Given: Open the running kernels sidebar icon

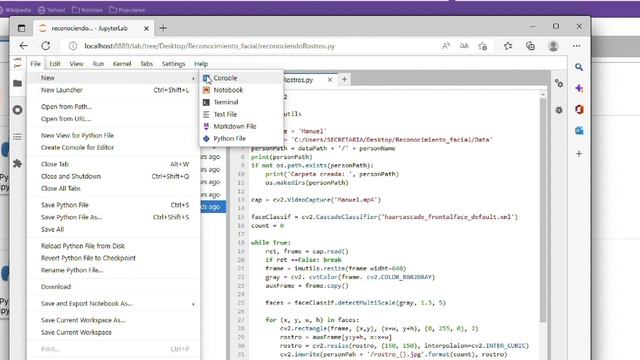Looking at the screenshot, I should (18, 110).
